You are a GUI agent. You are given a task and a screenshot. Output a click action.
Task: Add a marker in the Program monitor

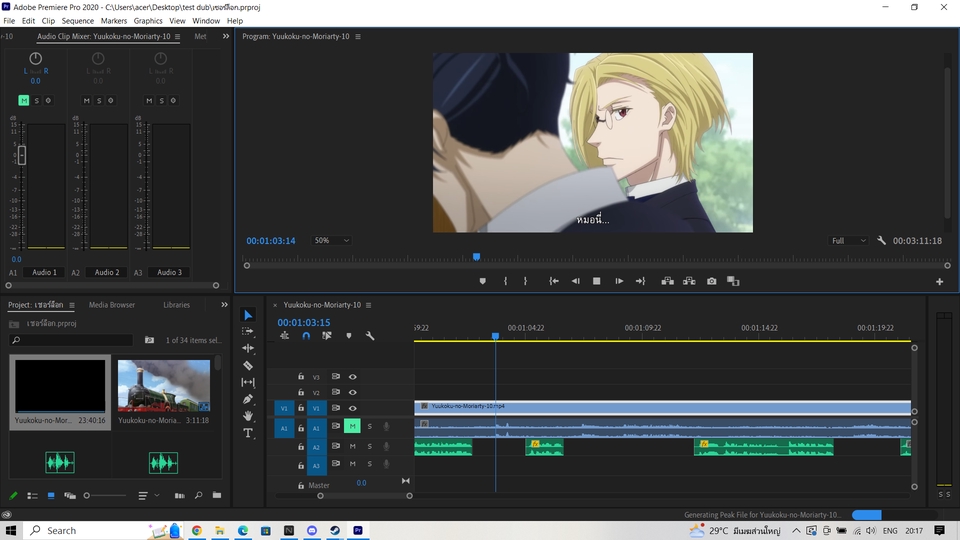(482, 281)
